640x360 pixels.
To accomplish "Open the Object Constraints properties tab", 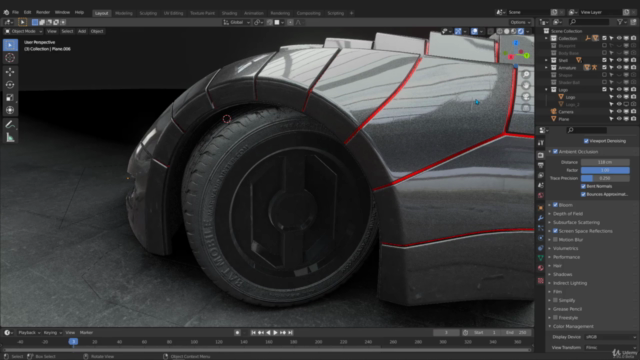I will 541,248.
